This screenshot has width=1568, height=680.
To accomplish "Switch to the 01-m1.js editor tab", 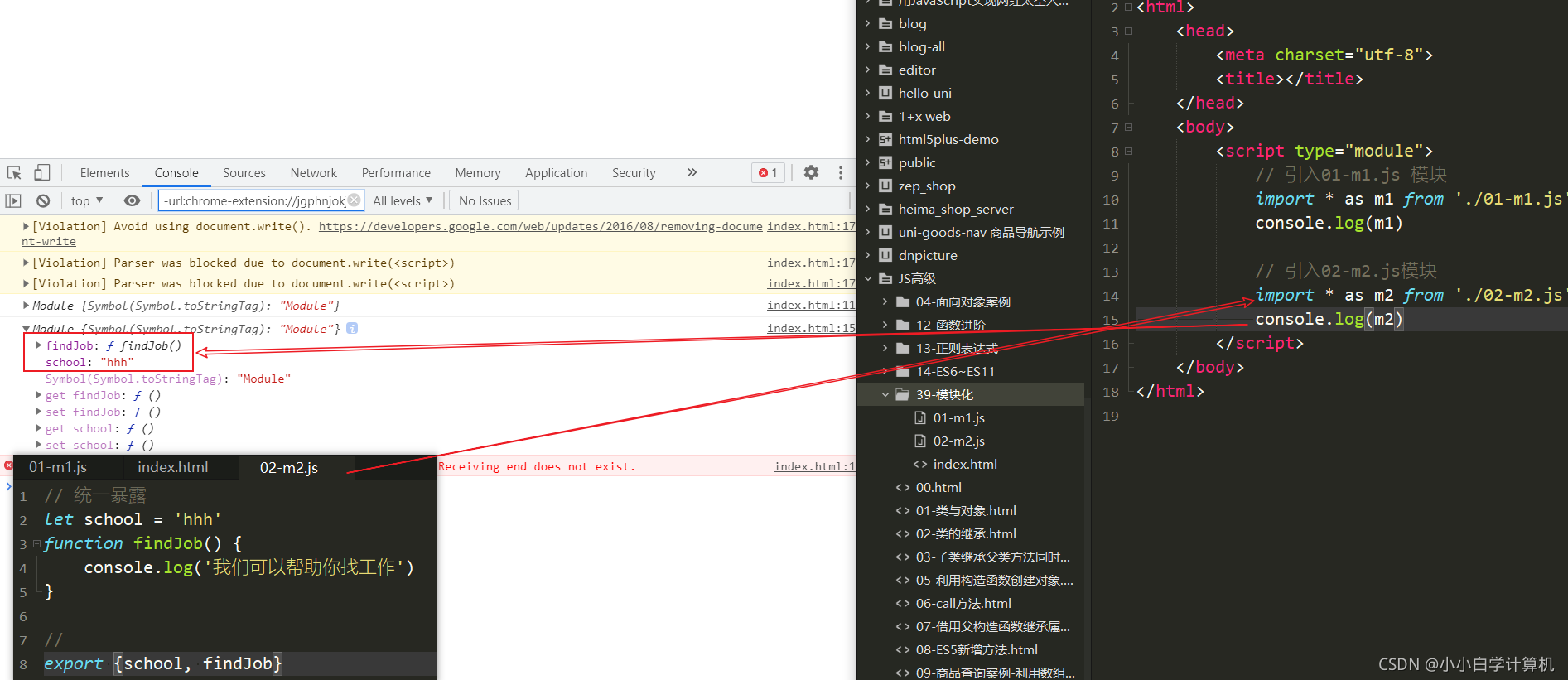I will click(x=58, y=467).
